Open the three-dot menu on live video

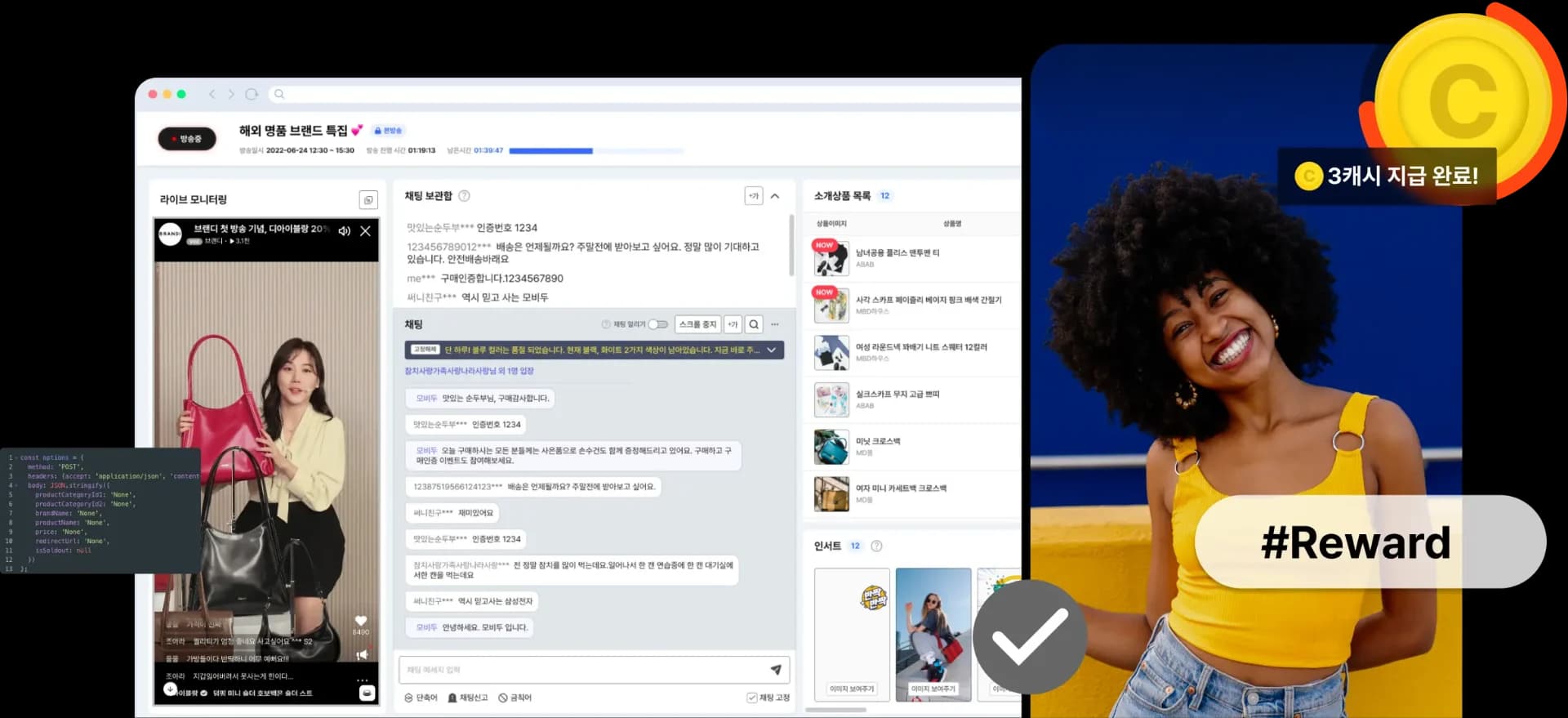[362, 680]
